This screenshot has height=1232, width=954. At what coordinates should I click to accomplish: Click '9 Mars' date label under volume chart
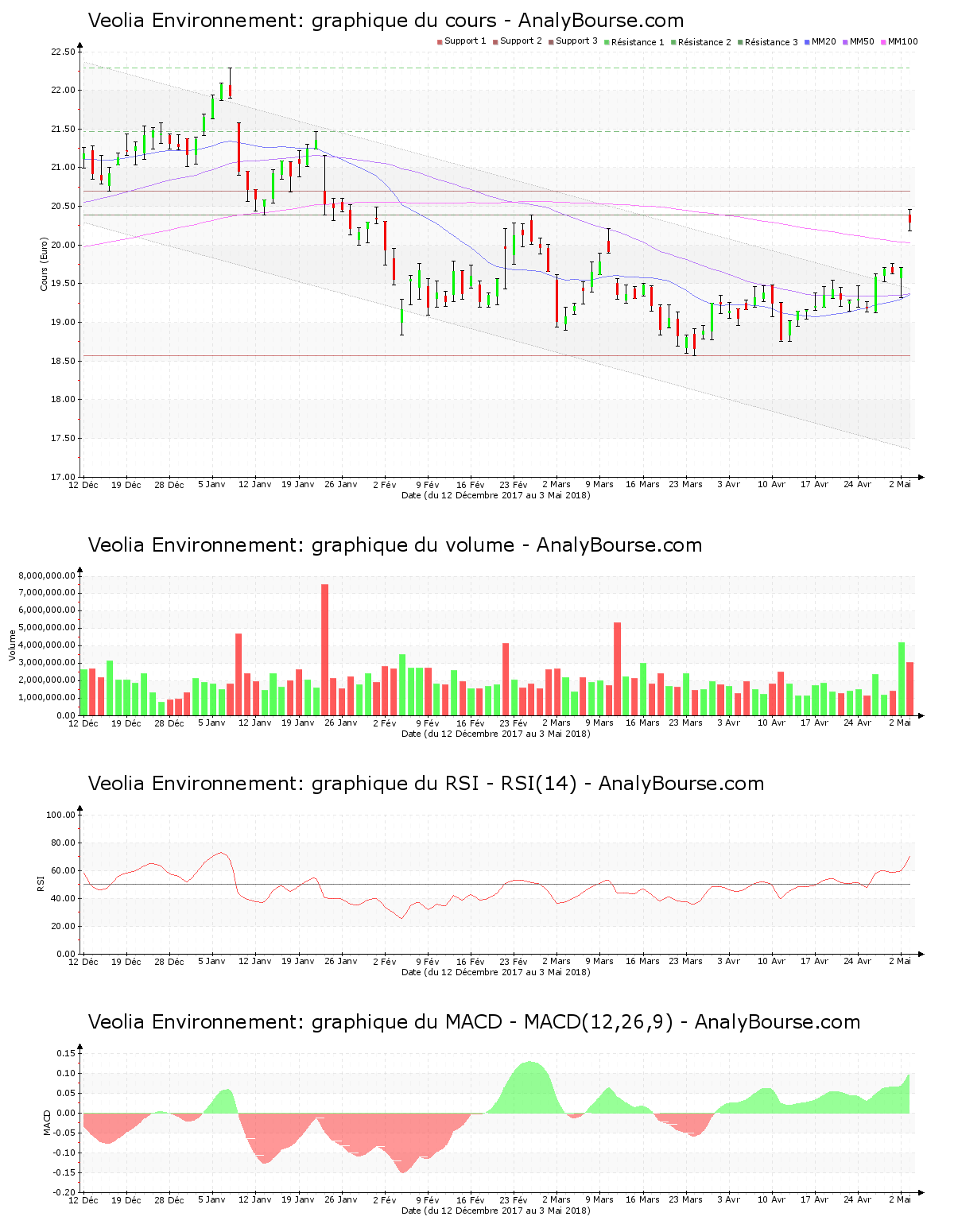[599, 723]
